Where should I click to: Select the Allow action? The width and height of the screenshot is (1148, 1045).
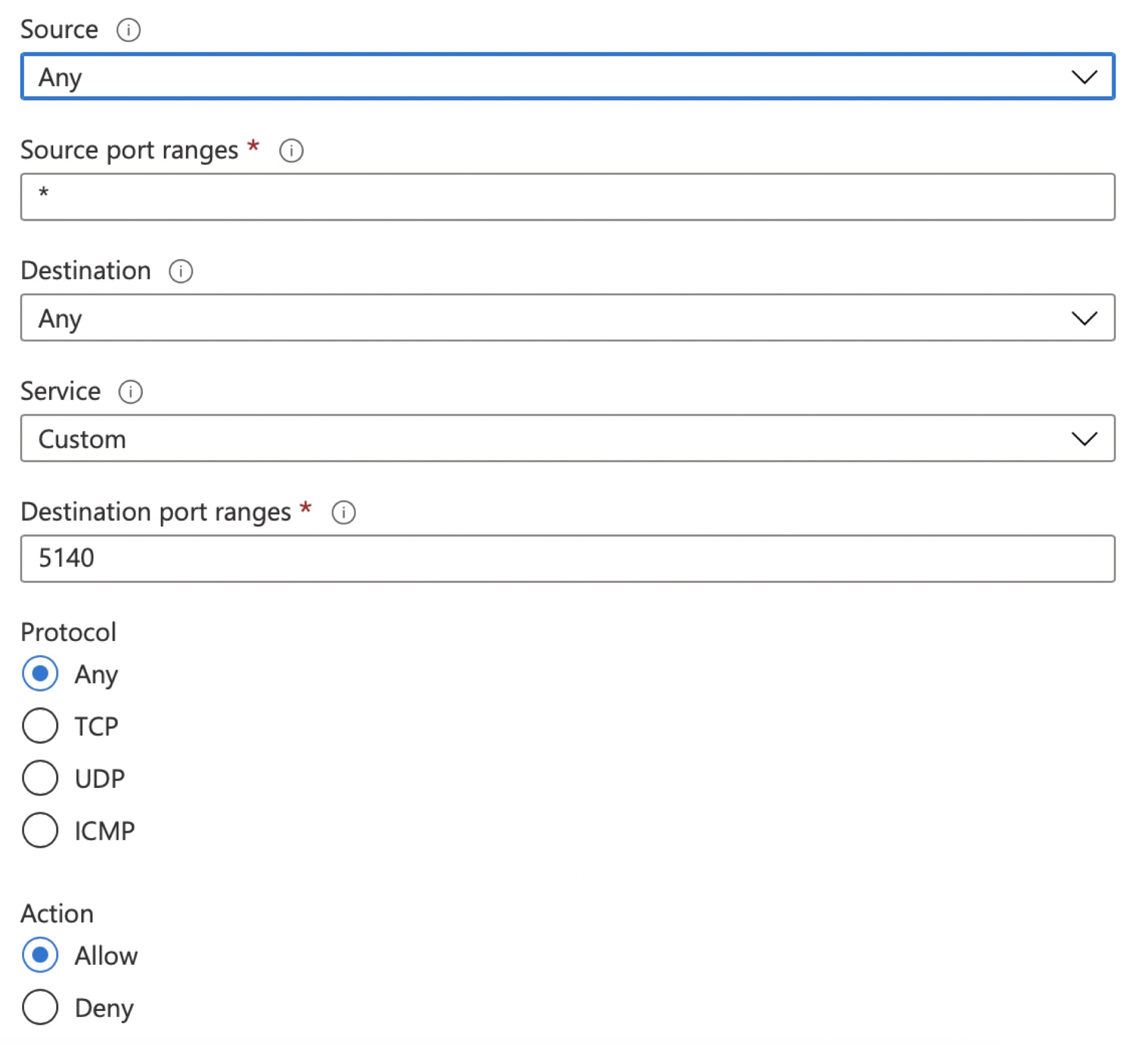coord(39,955)
